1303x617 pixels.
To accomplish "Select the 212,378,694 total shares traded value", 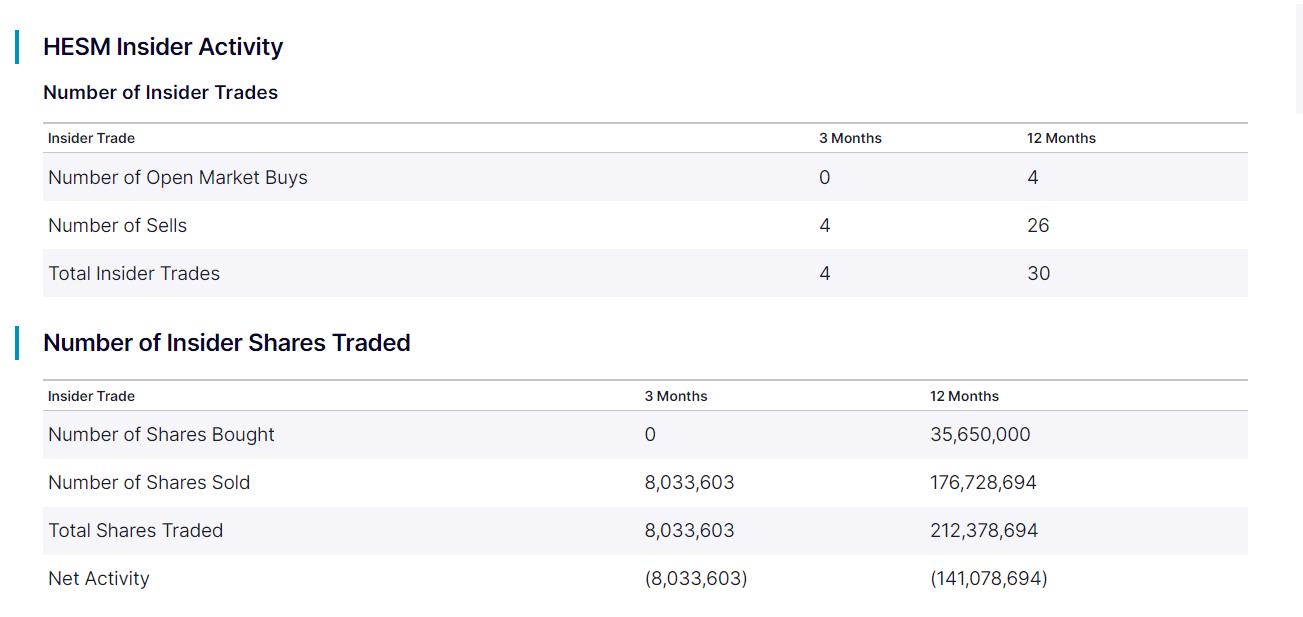I will point(984,531).
